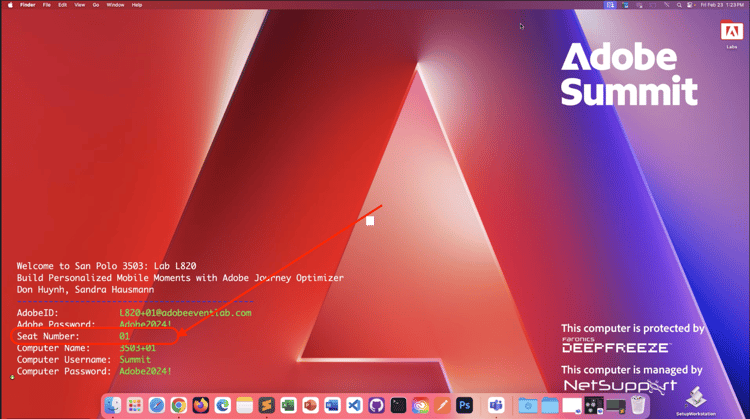Open Microsoft Excel from the Dock
Screen dimensions: 750x419
288,406
